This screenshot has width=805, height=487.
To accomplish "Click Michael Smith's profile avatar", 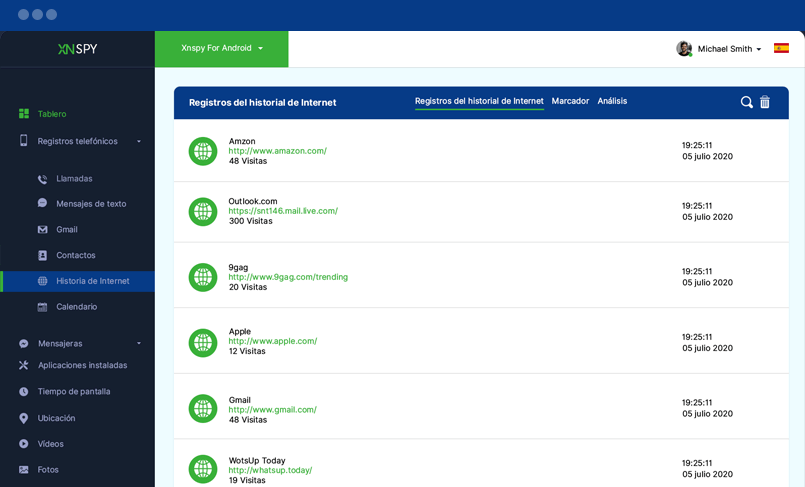I will pyautogui.click(x=684, y=49).
